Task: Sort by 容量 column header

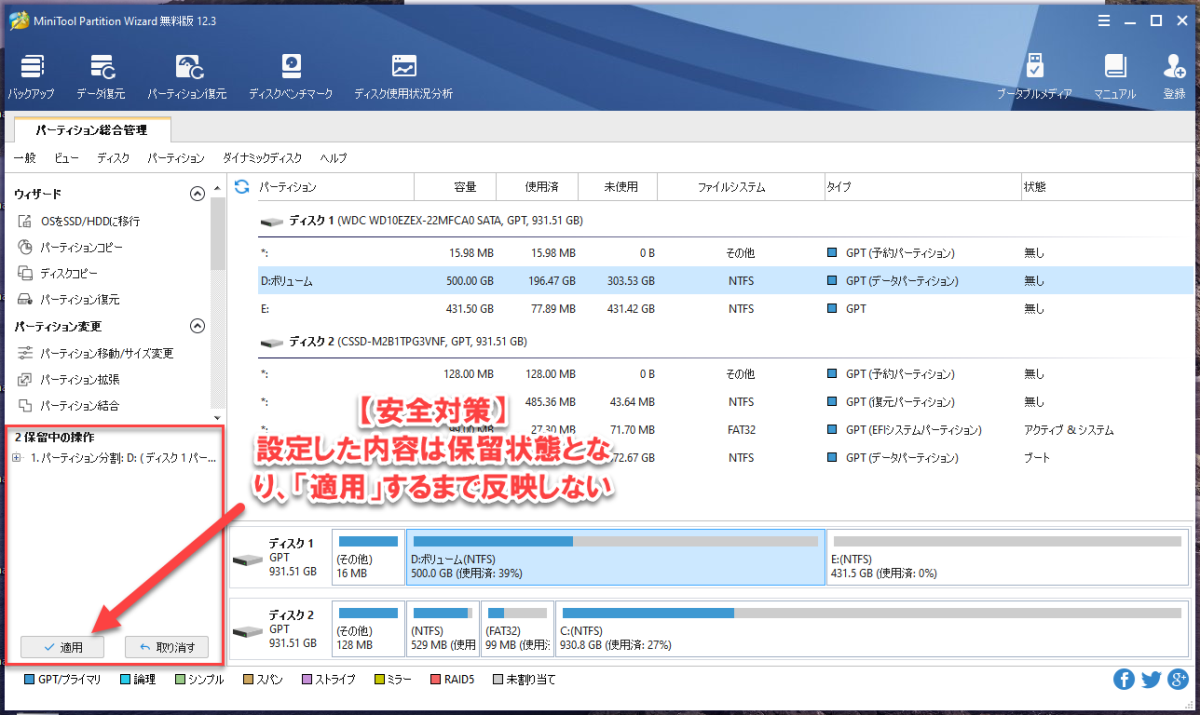Action: 457,187
